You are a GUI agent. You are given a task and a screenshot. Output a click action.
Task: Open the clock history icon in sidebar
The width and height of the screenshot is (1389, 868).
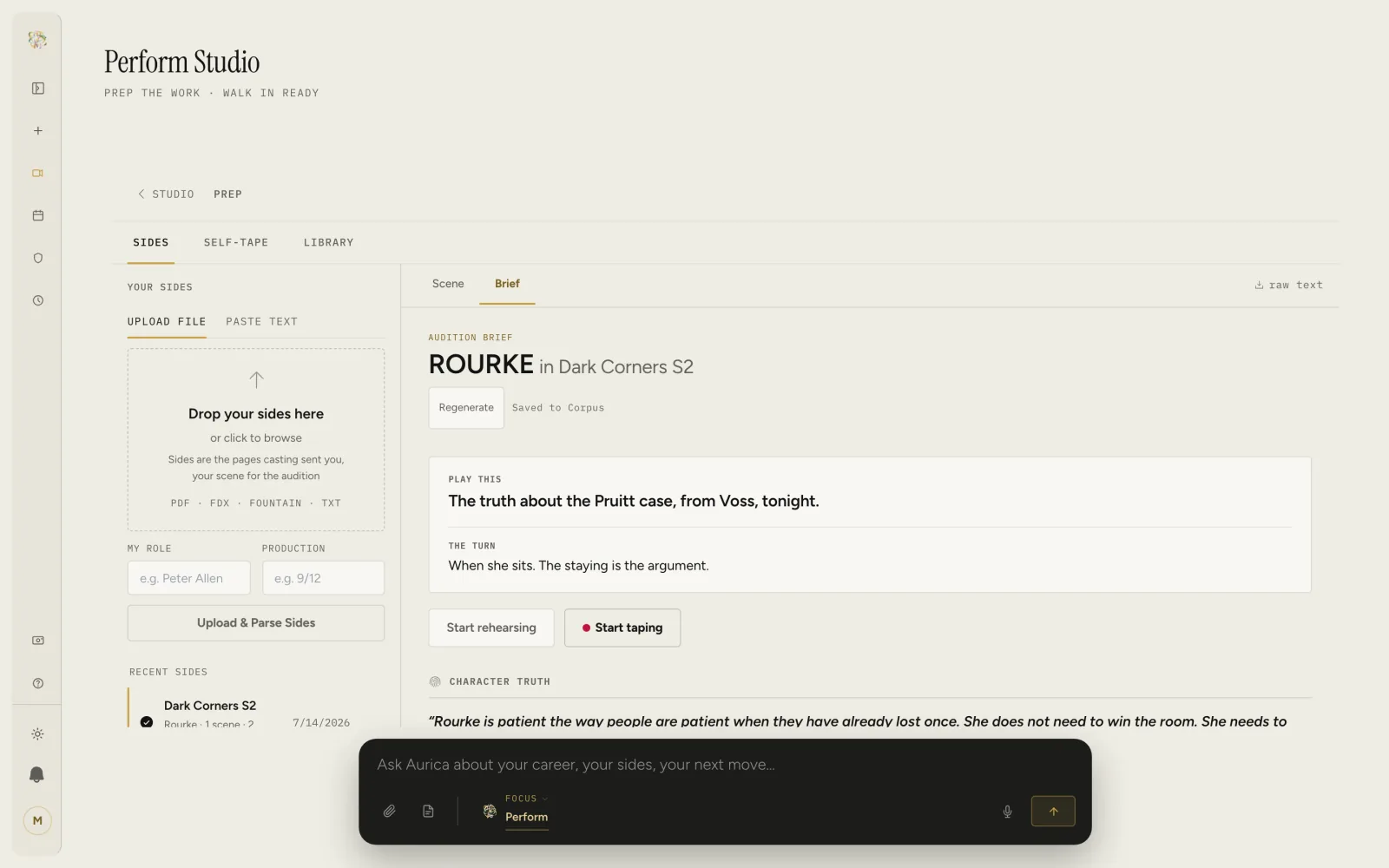[38, 300]
